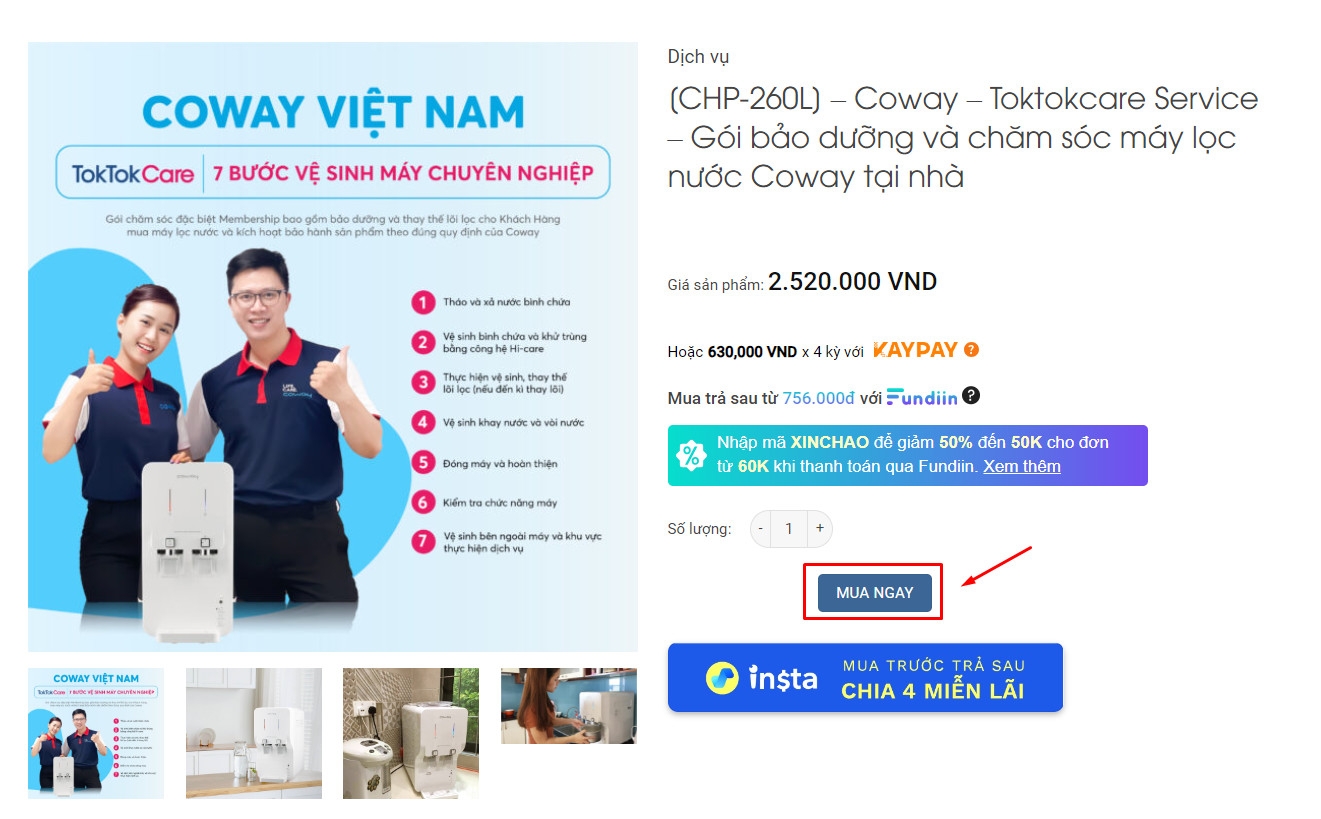Click the Kaypay logo

coord(915,350)
